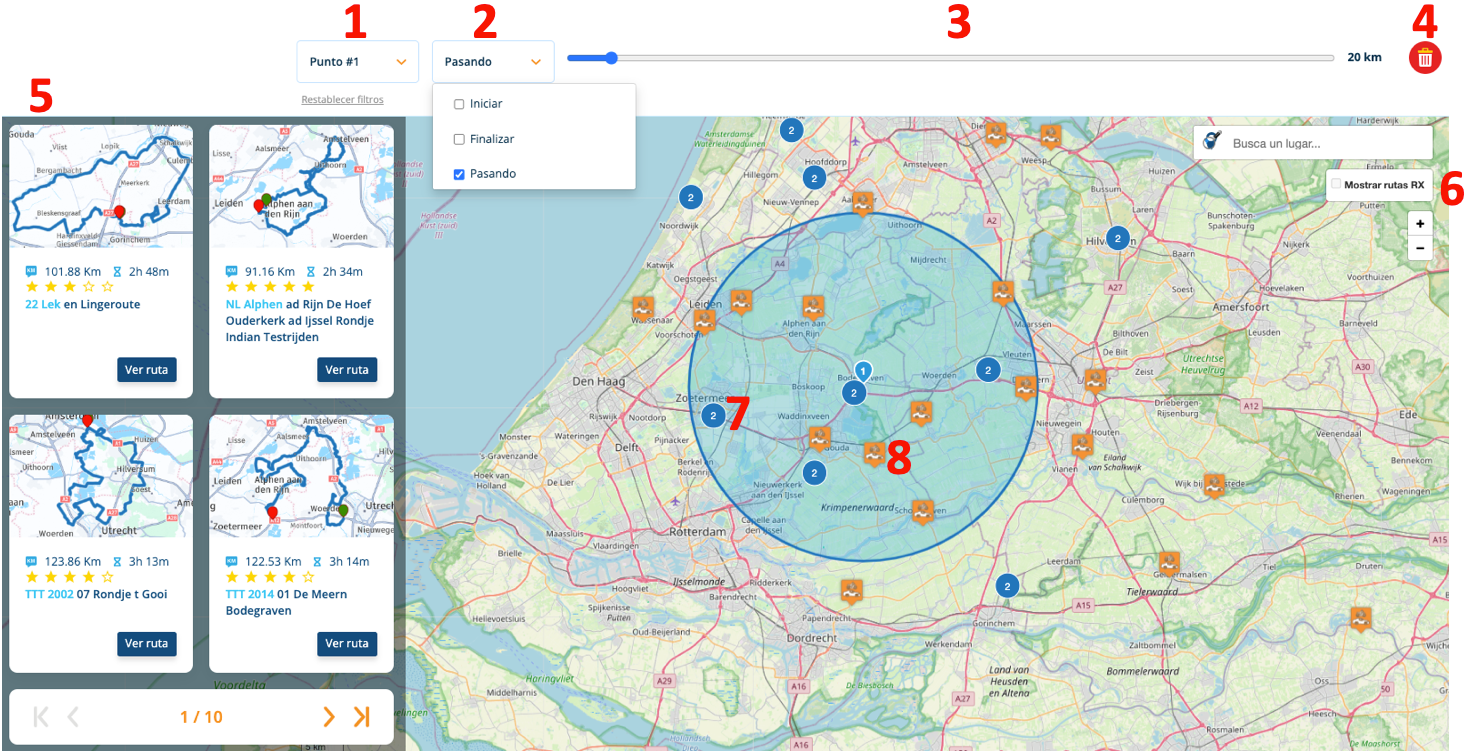Open map thumbnail of NL Alphen ad Rijn route
This screenshot has width=1470, height=755.
click(301, 186)
